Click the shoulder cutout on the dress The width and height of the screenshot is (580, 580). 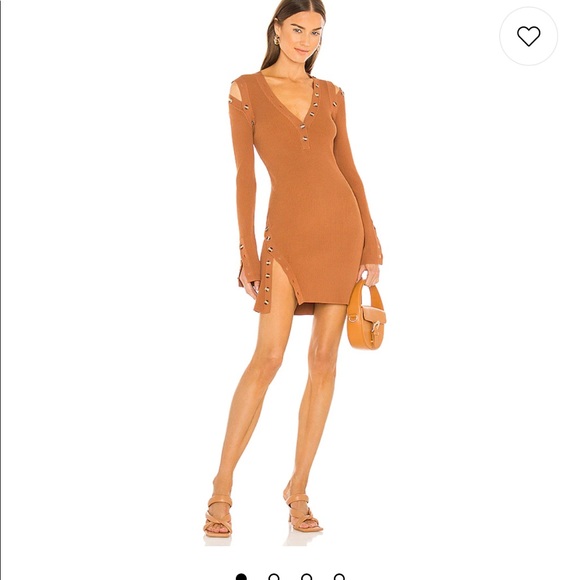(236, 92)
